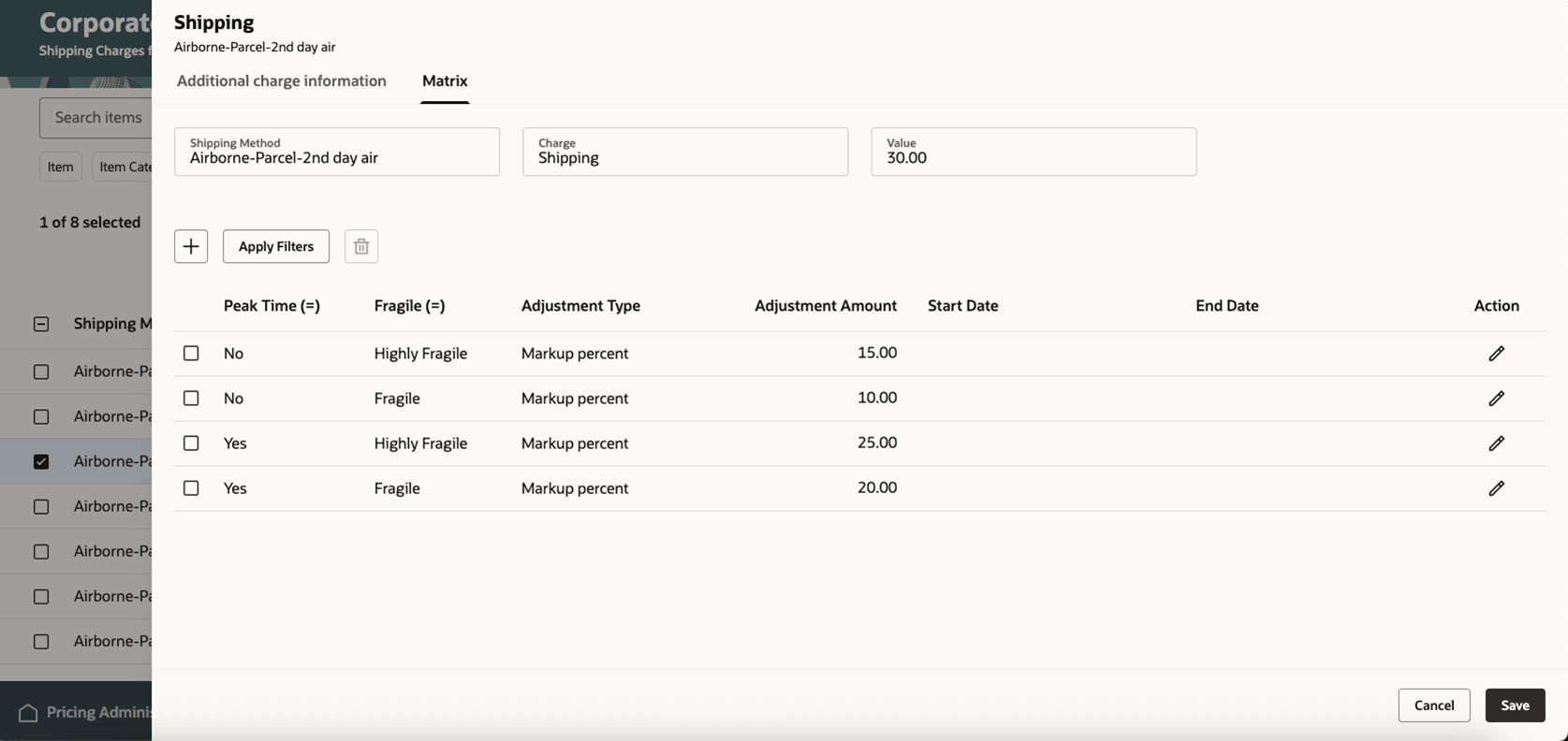Click the 15.00 adjustment amount cell
Viewport: 1568px width, 741px height.
coord(877,353)
